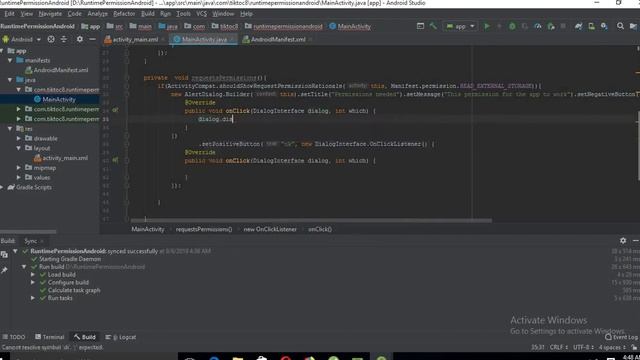Open the VCS menu
Screen dimensions: 640x360
point(201,14)
